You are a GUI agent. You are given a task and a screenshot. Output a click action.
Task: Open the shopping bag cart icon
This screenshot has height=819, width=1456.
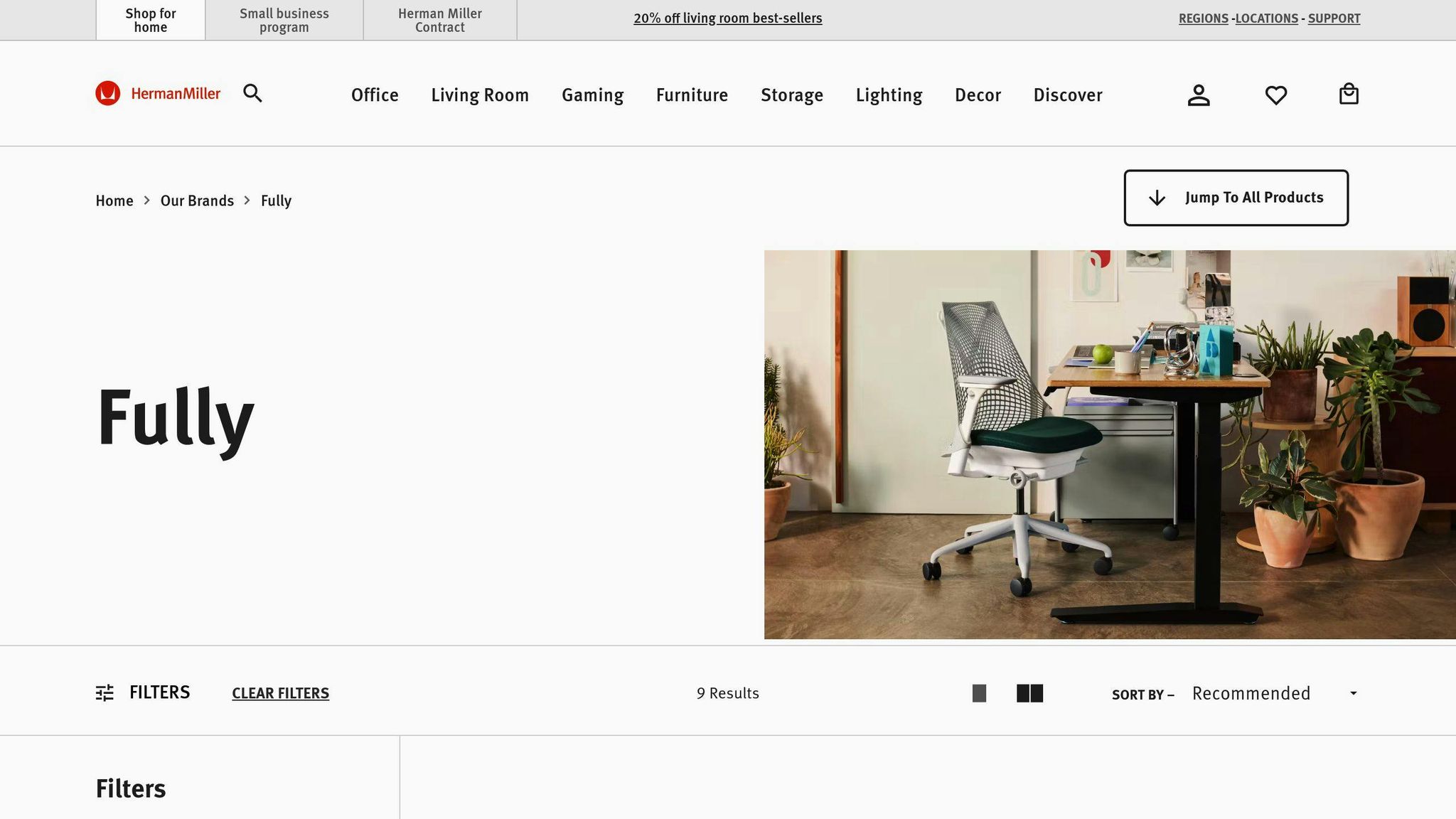[1349, 94]
